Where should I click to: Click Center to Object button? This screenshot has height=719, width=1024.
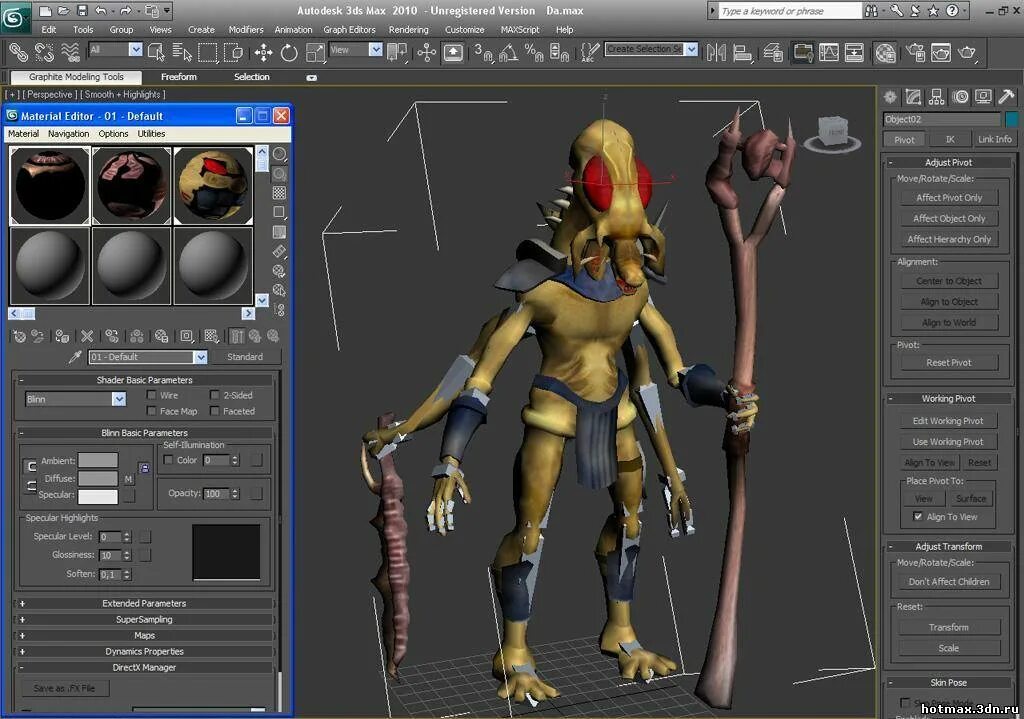(x=948, y=281)
